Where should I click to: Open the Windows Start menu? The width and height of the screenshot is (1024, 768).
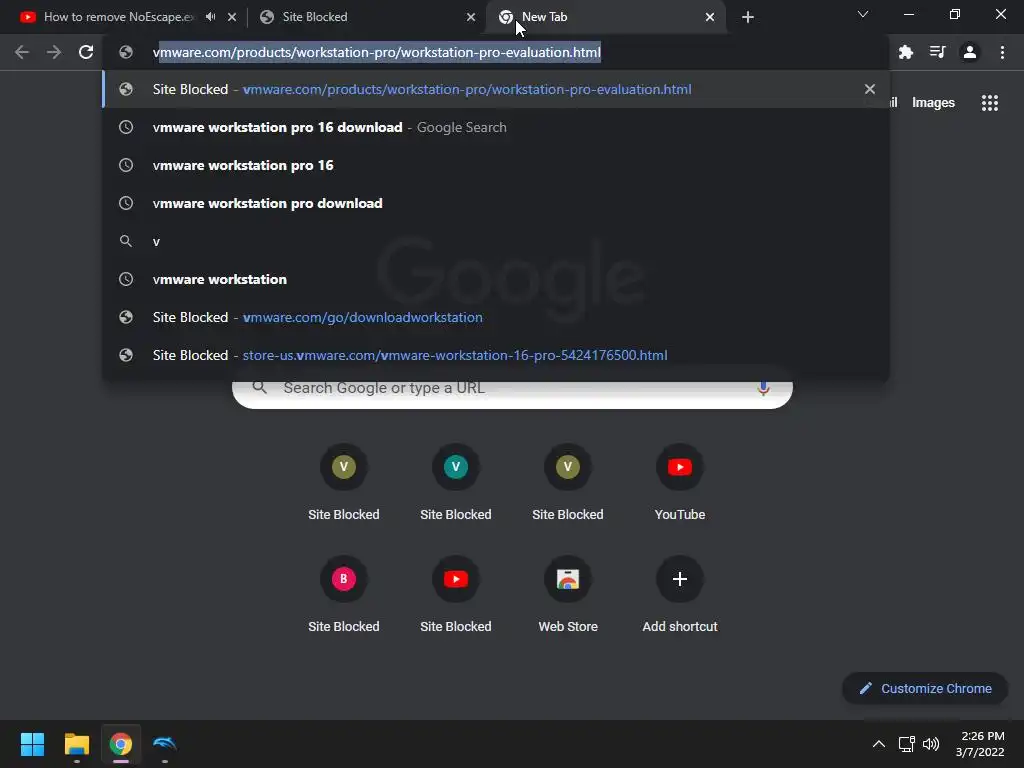(x=32, y=744)
